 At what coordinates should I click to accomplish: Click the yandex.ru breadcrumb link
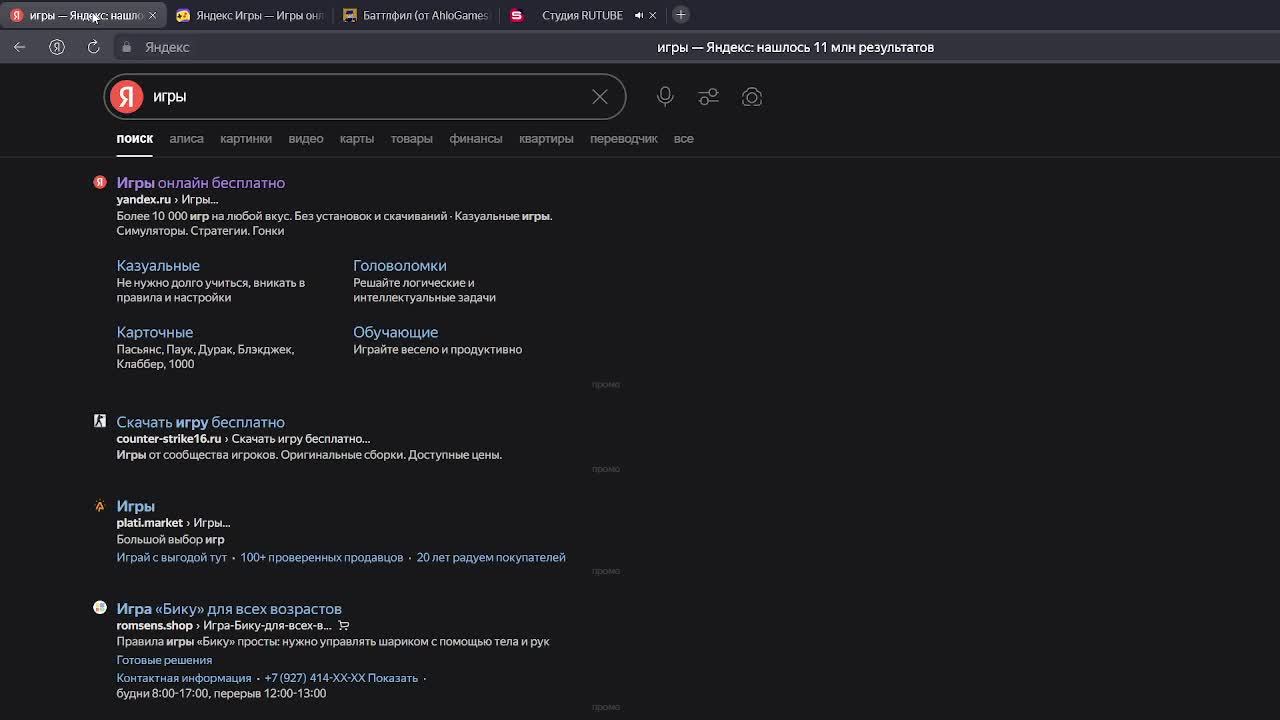coord(144,199)
